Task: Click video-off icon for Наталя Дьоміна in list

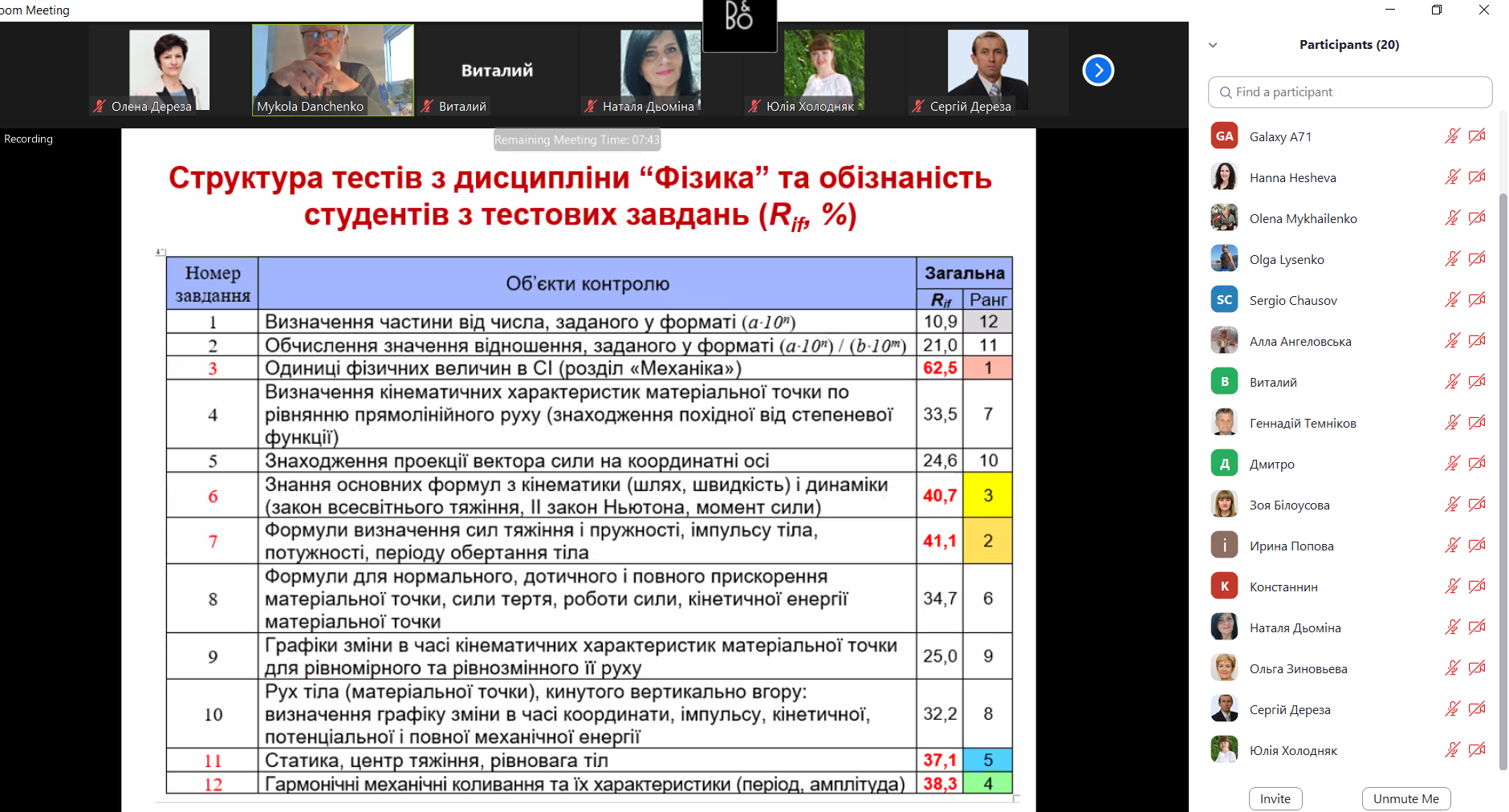Action: tap(1477, 627)
